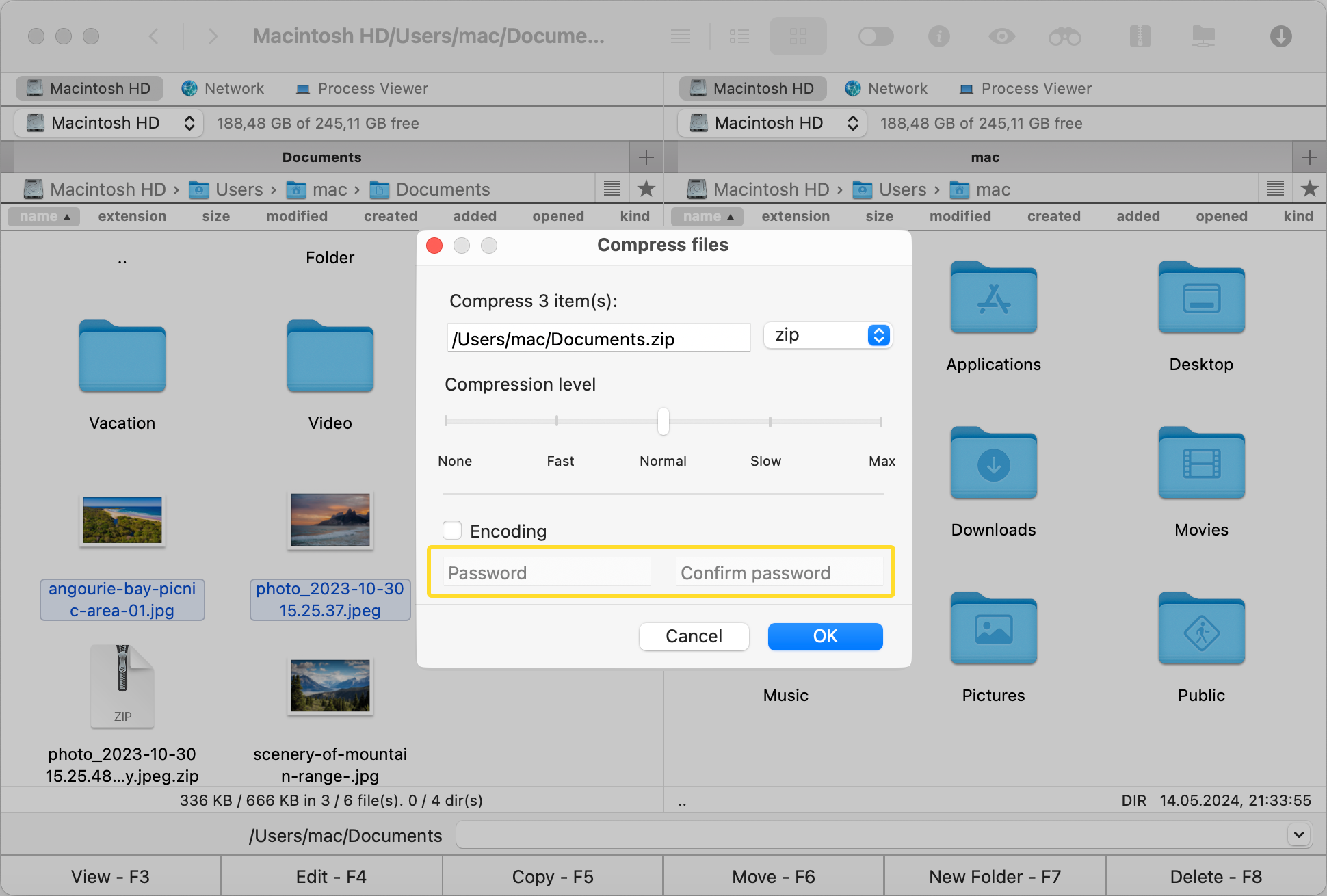Click the Documents tab label

pos(321,157)
